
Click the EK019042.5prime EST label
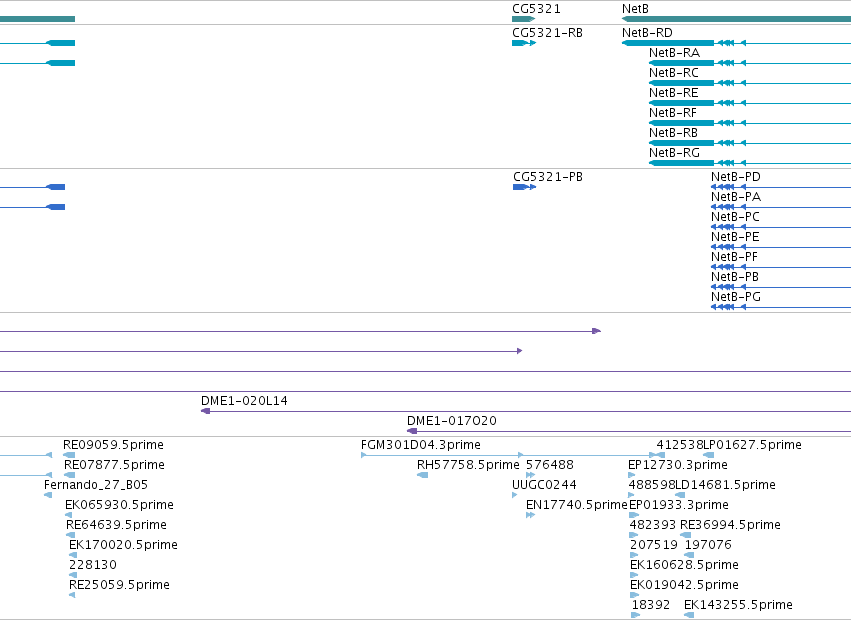(x=684, y=585)
